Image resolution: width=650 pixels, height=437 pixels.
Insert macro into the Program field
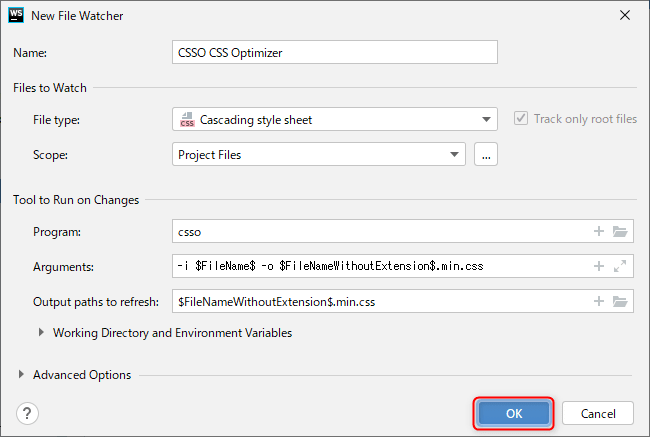pos(599,231)
